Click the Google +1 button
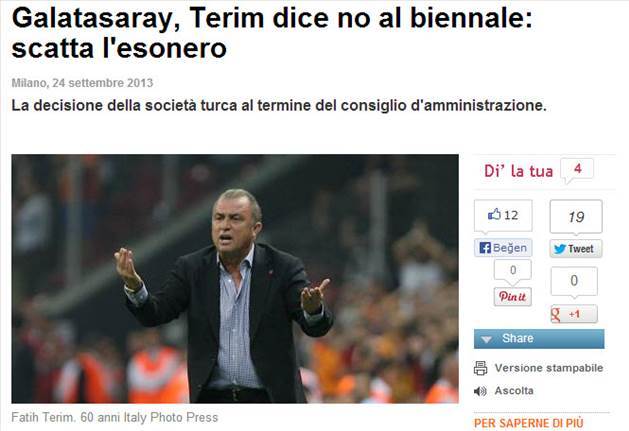 click(574, 314)
